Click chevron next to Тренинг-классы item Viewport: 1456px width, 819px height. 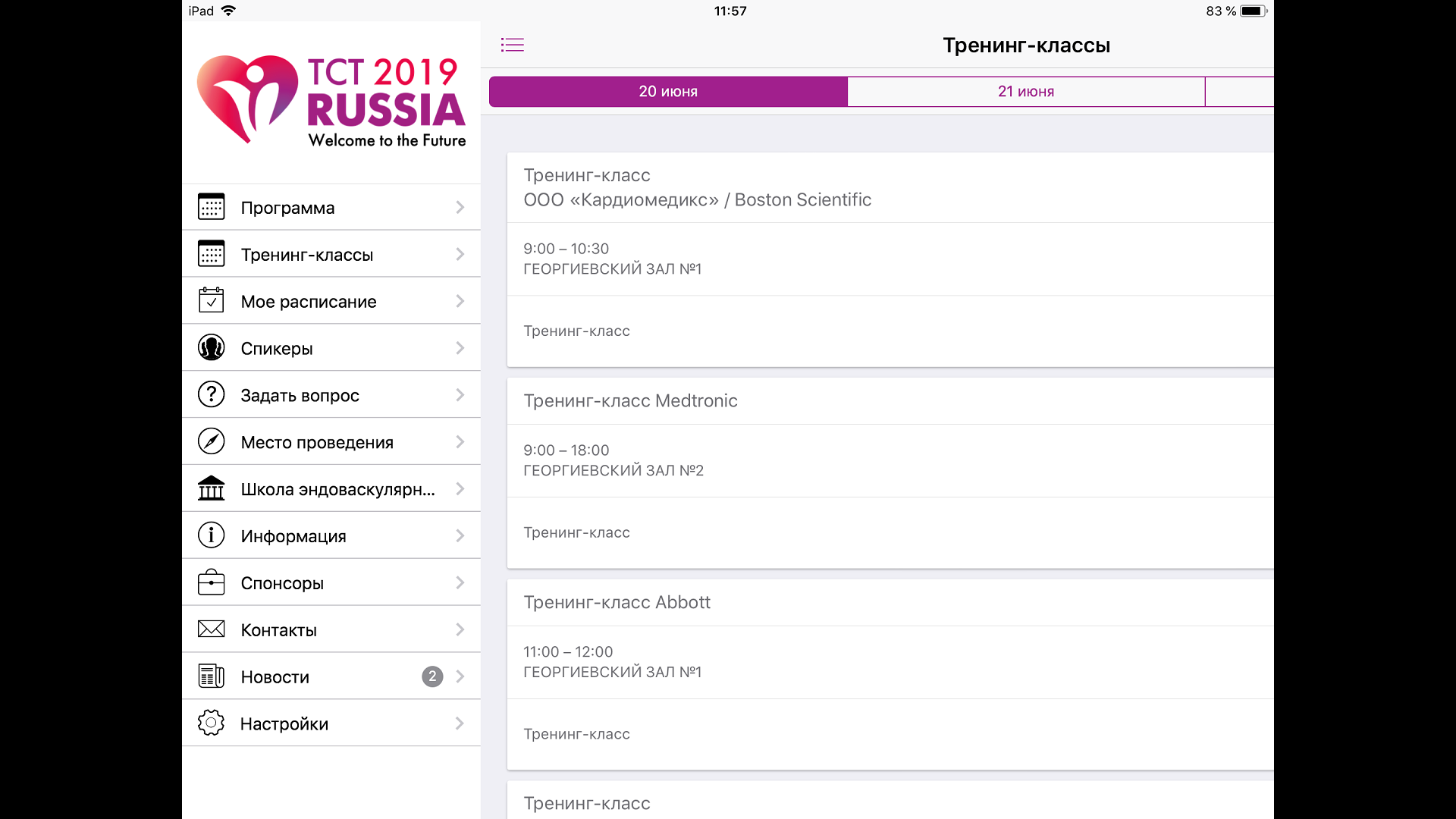point(460,254)
